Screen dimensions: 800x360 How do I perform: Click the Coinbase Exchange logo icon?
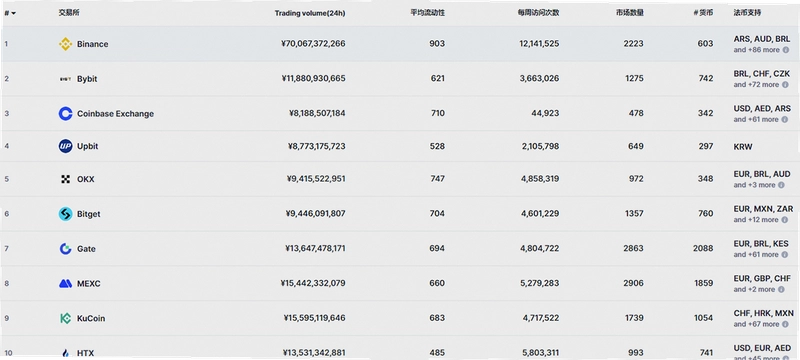click(x=65, y=114)
